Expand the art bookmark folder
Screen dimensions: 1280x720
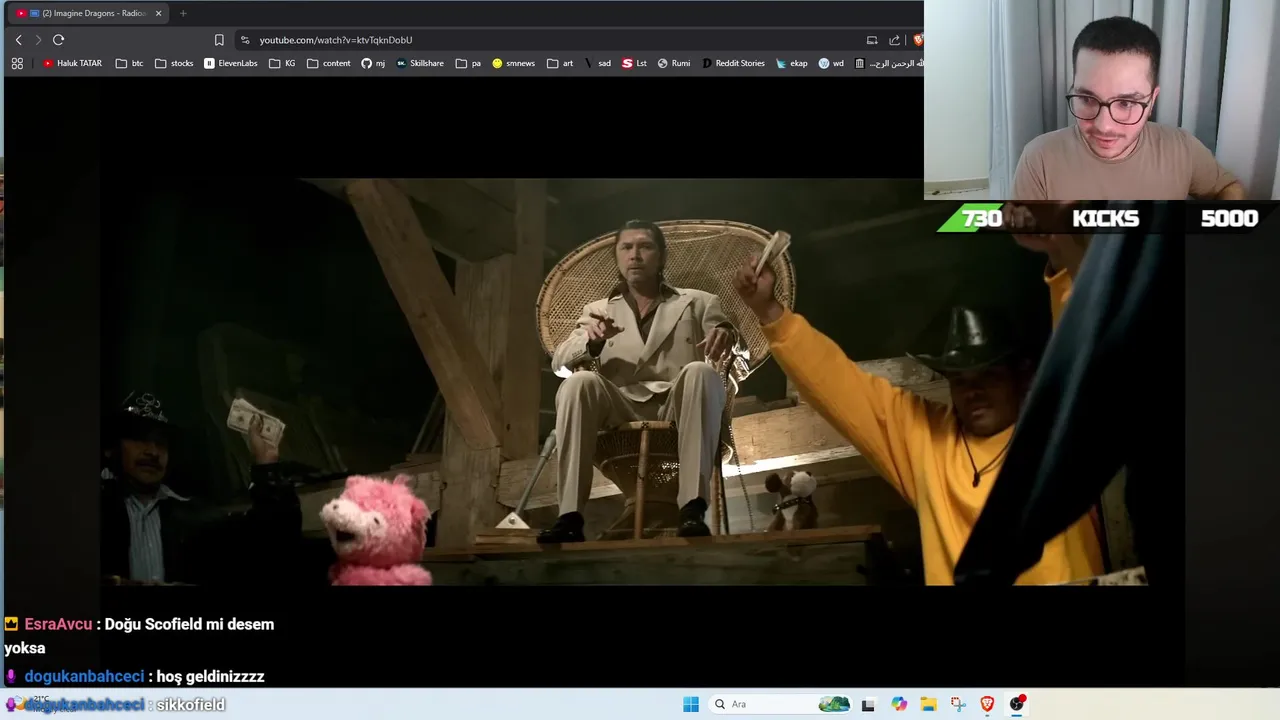pos(560,63)
